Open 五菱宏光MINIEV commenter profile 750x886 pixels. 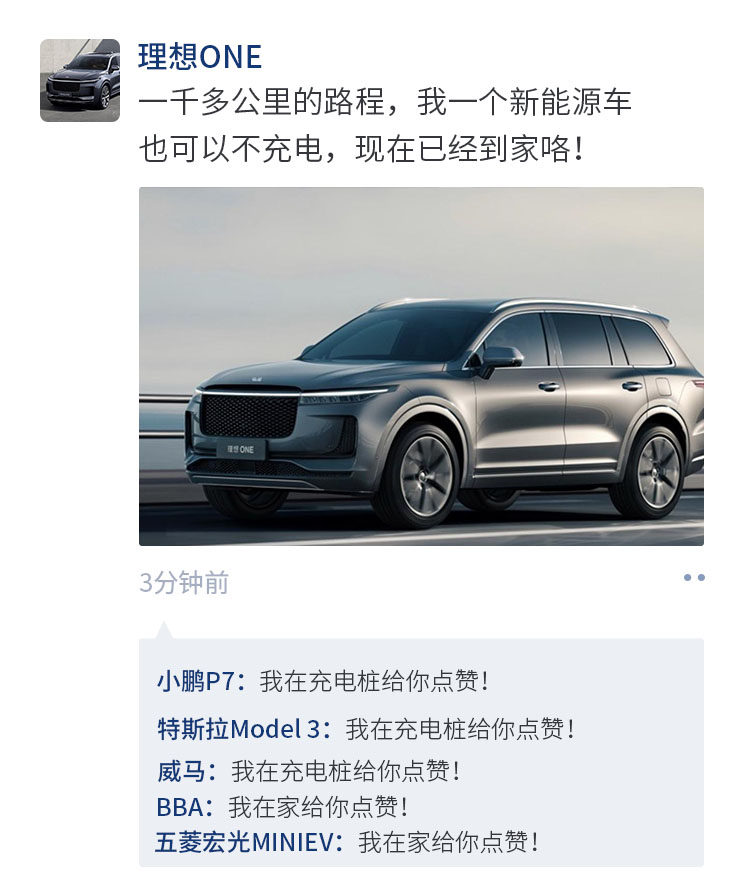(249, 842)
